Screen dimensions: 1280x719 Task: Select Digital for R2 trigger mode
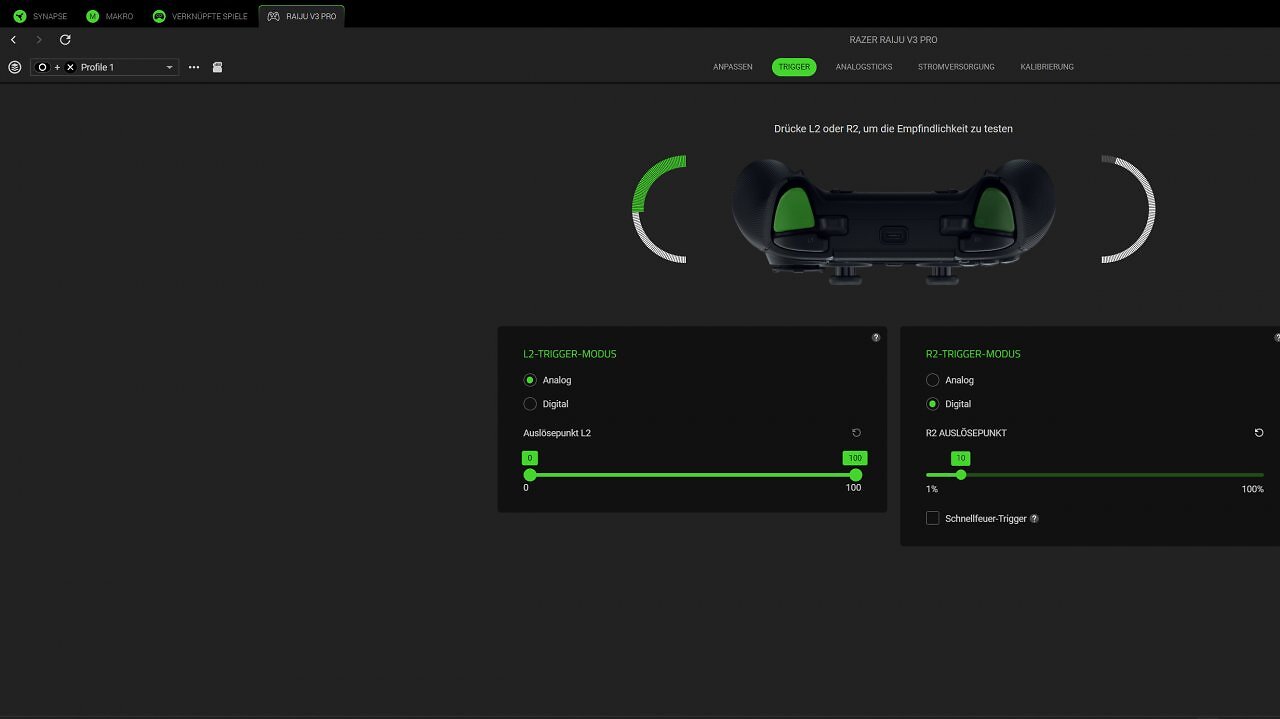933,404
